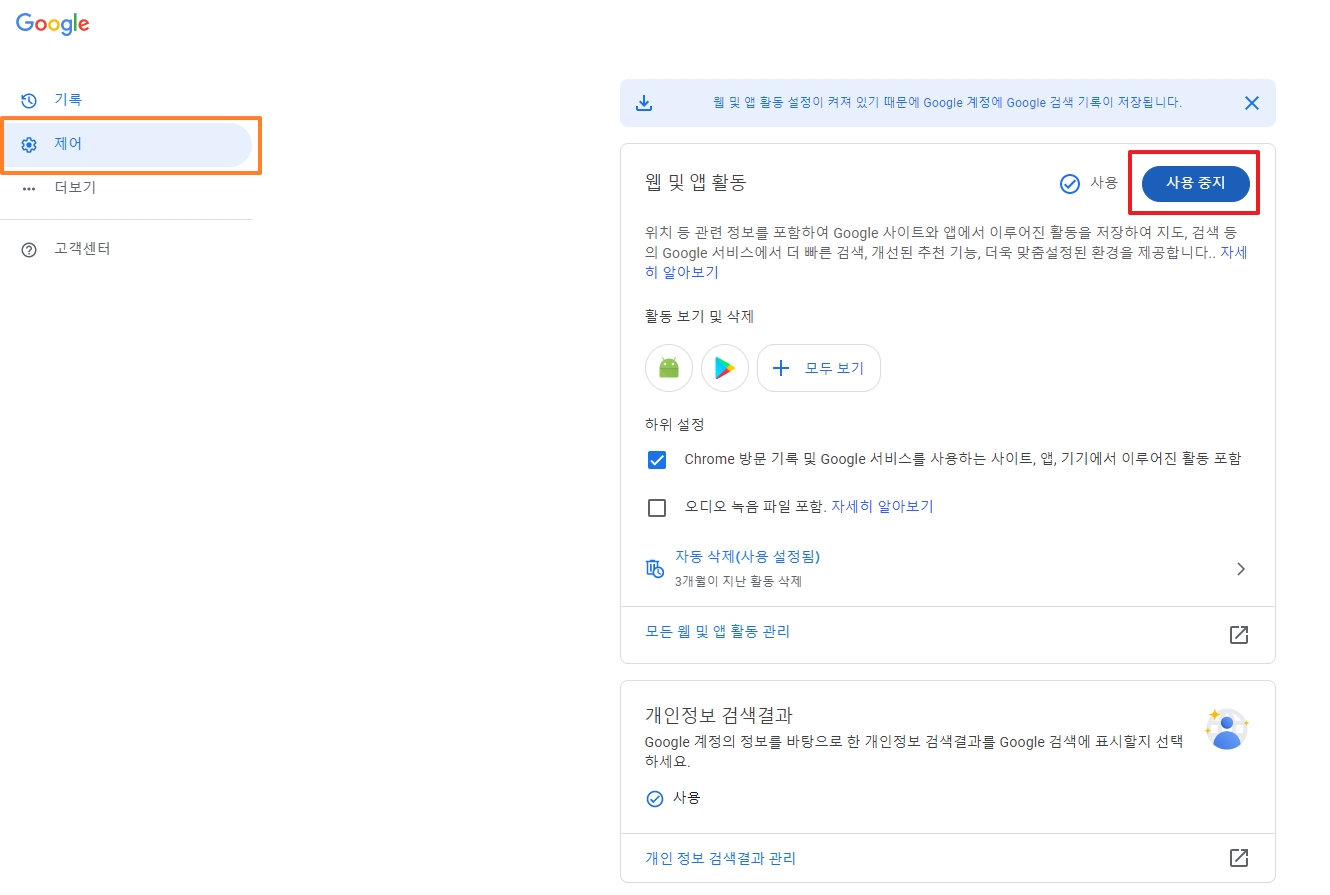Click the Android activity icon
The height and width of the screenshot is (895, 1330).
669,368
